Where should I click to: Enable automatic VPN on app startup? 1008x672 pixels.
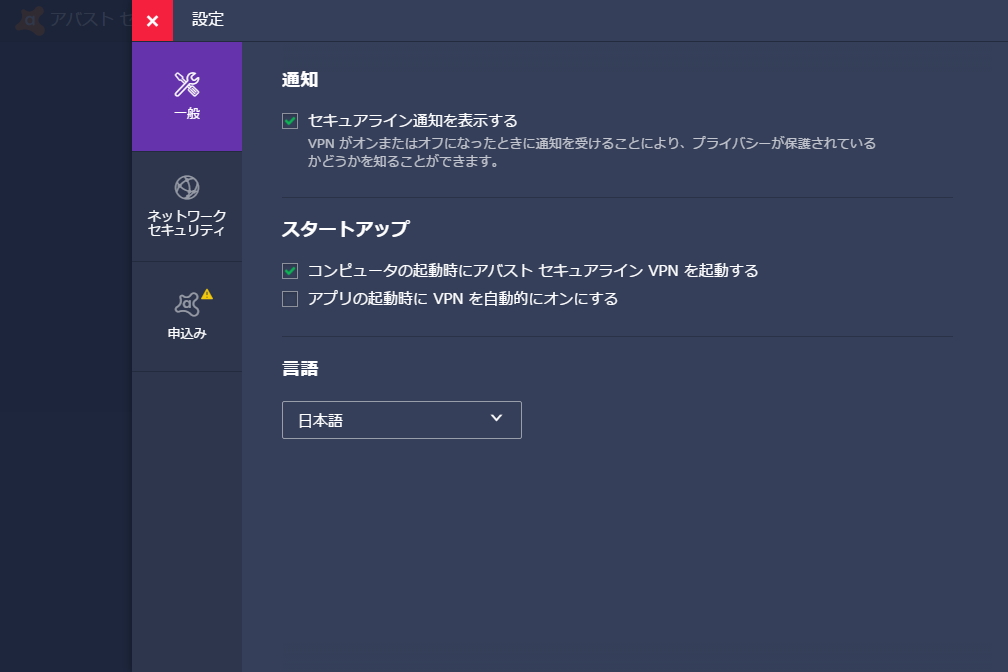[x=290, y=298]
